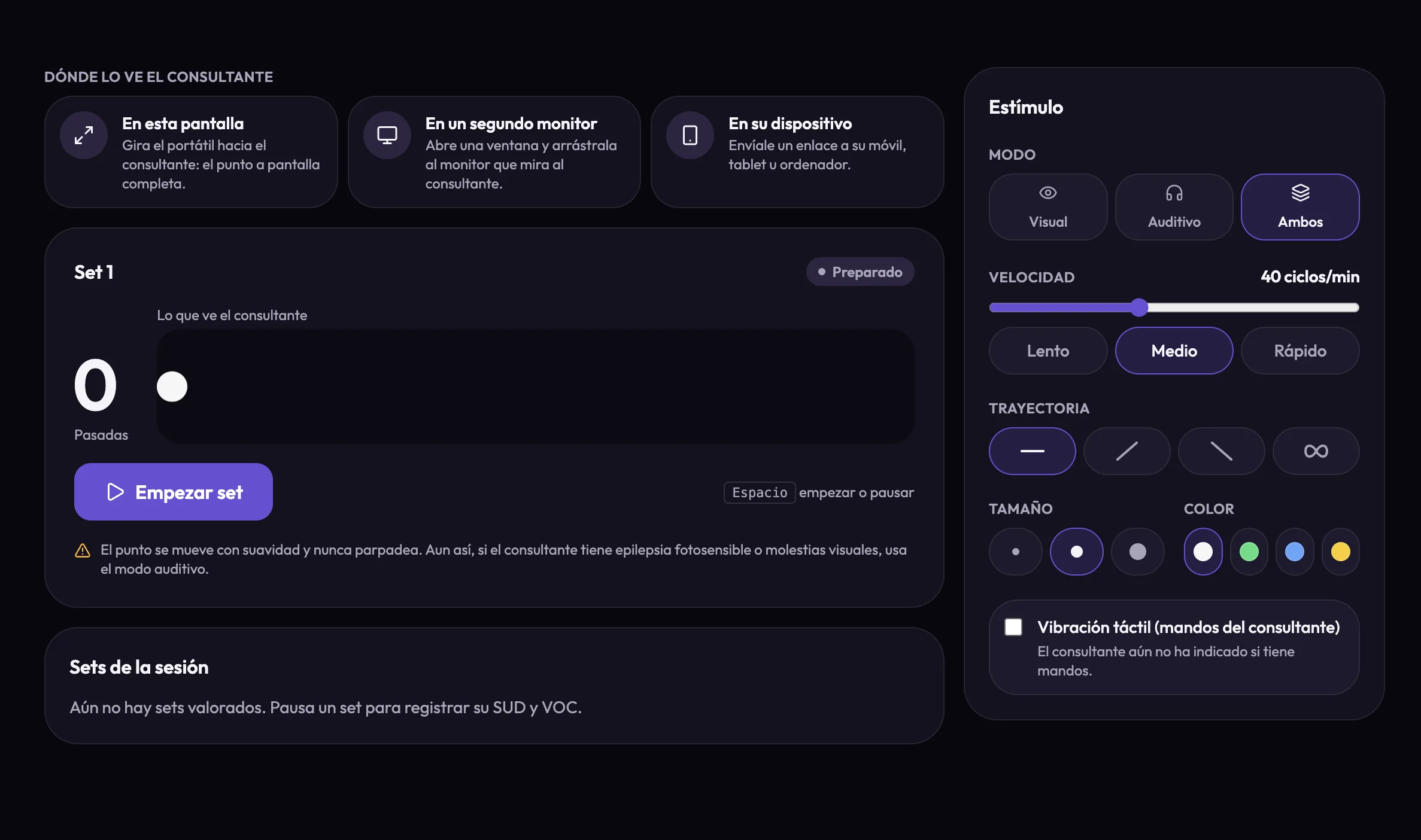Switch stimulus mode to Auditivo
This screenshot has height=840, width=1421.
(x=1174, y=207)
